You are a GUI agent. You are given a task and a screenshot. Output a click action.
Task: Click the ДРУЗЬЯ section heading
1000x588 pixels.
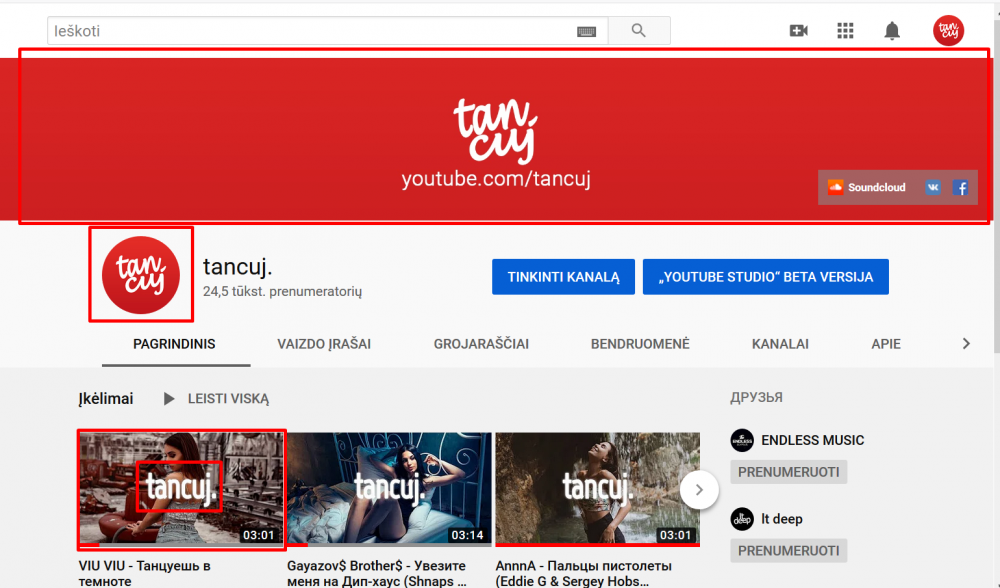pyautogui.click(x=756, y=397)
